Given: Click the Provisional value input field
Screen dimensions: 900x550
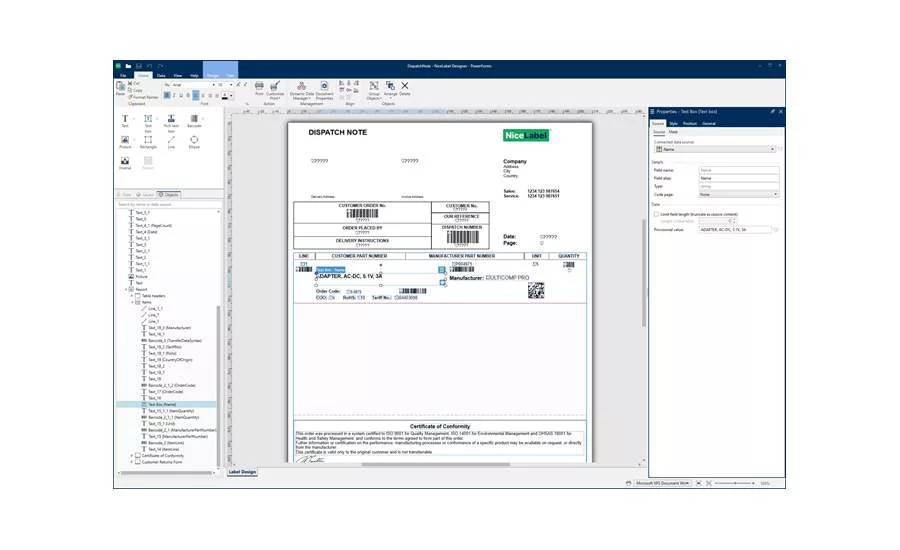Looking at the screenshot, I should [x=735, y=230].
